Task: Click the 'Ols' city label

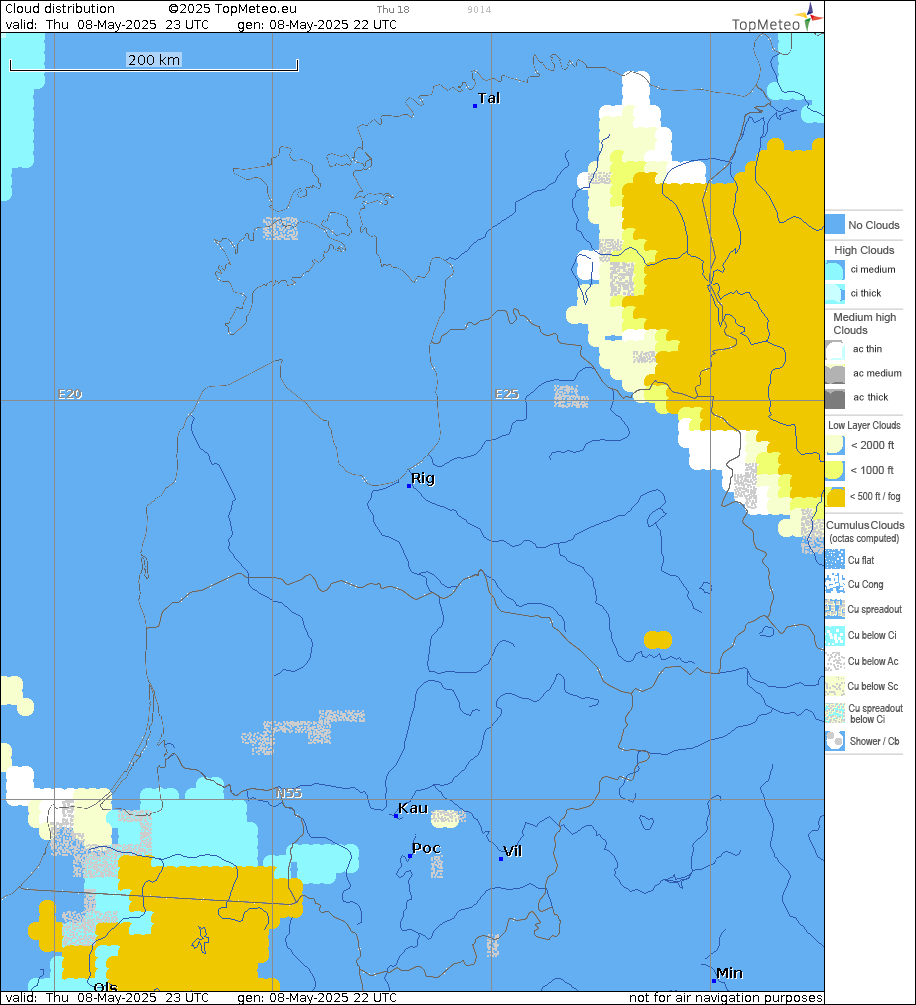Action: click(x=106, y=987)
